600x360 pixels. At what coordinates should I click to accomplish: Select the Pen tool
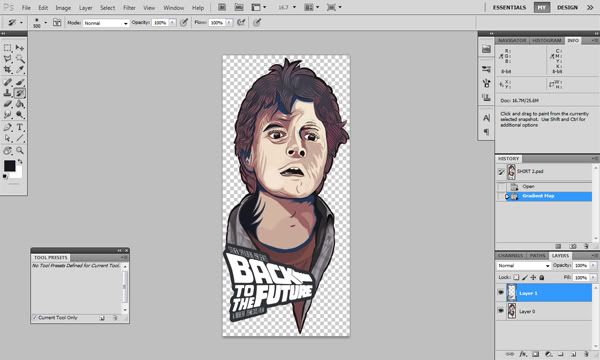point(8,127)
